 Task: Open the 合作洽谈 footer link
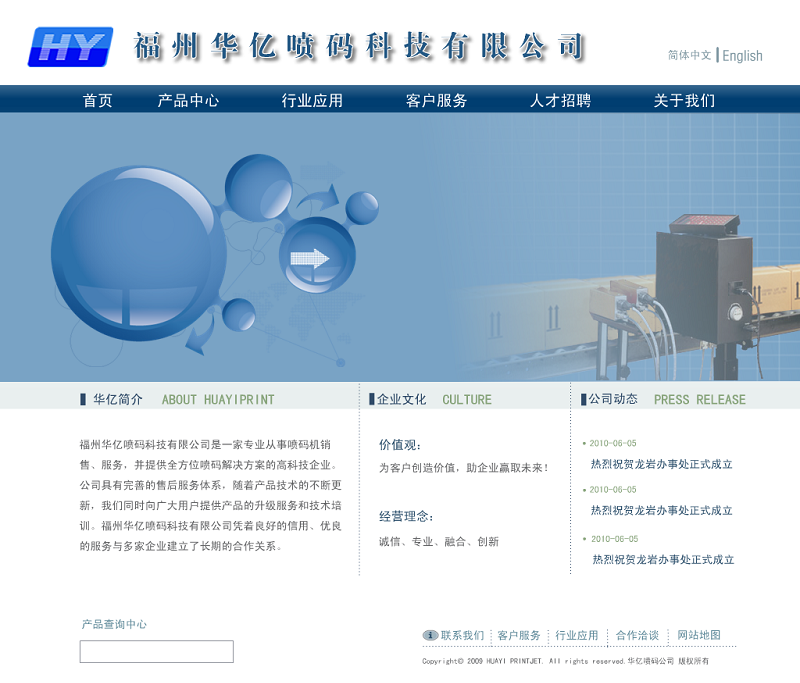(x=637, y=635)
